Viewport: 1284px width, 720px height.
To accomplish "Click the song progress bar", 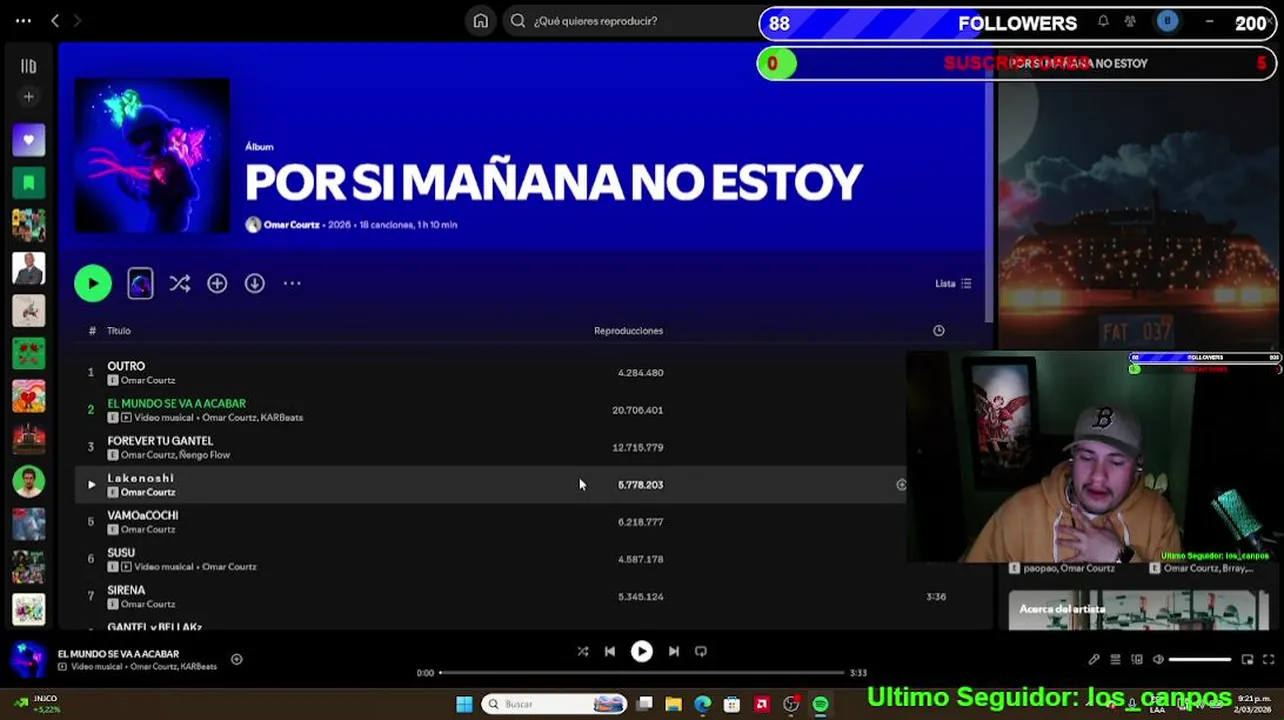I will 641,673.
